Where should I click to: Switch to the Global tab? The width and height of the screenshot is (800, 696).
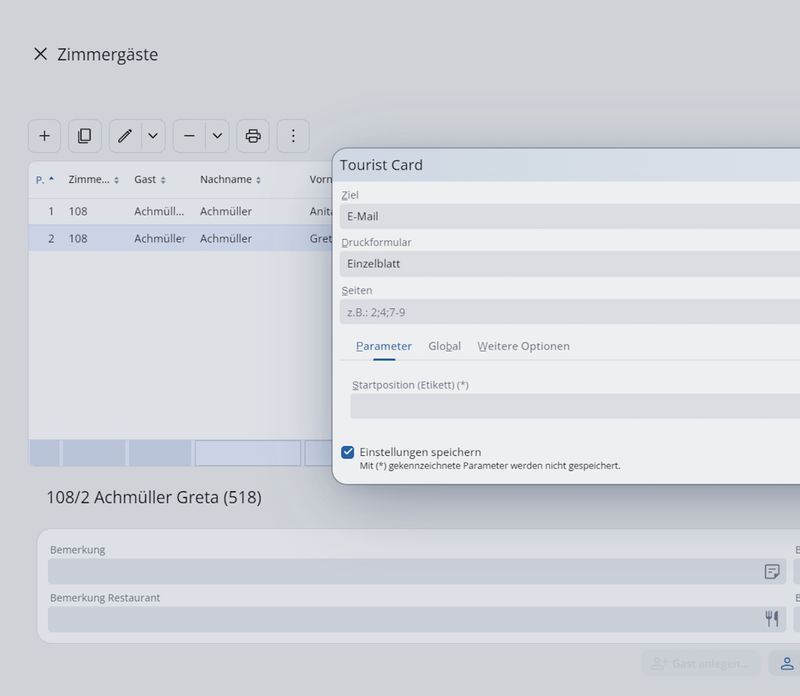coord(444,346)
